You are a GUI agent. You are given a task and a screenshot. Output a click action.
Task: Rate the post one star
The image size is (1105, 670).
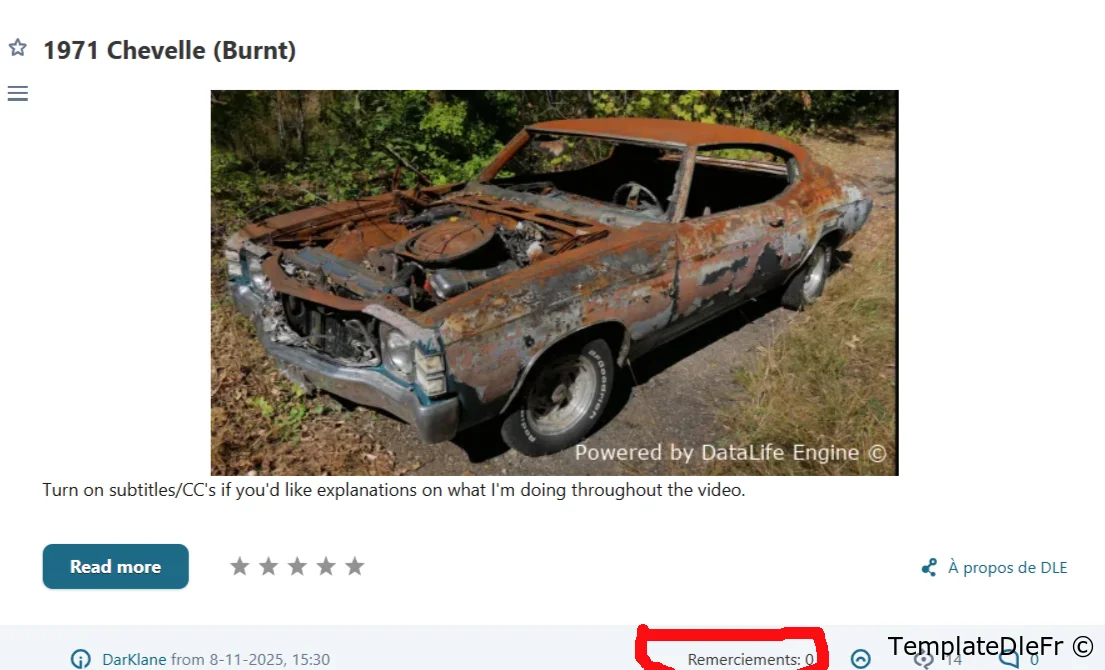[240, 566]
